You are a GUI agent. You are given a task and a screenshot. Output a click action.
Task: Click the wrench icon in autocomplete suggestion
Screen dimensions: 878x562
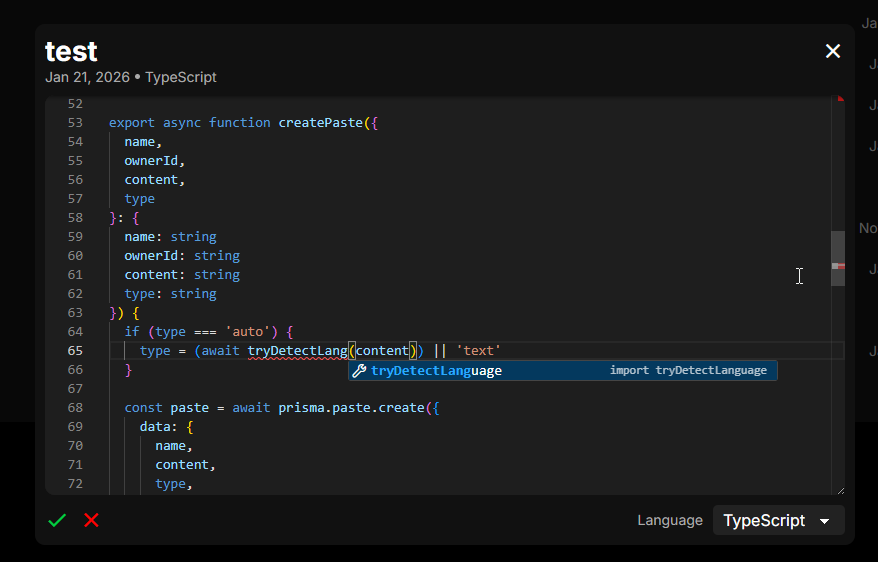coord(360,371)
